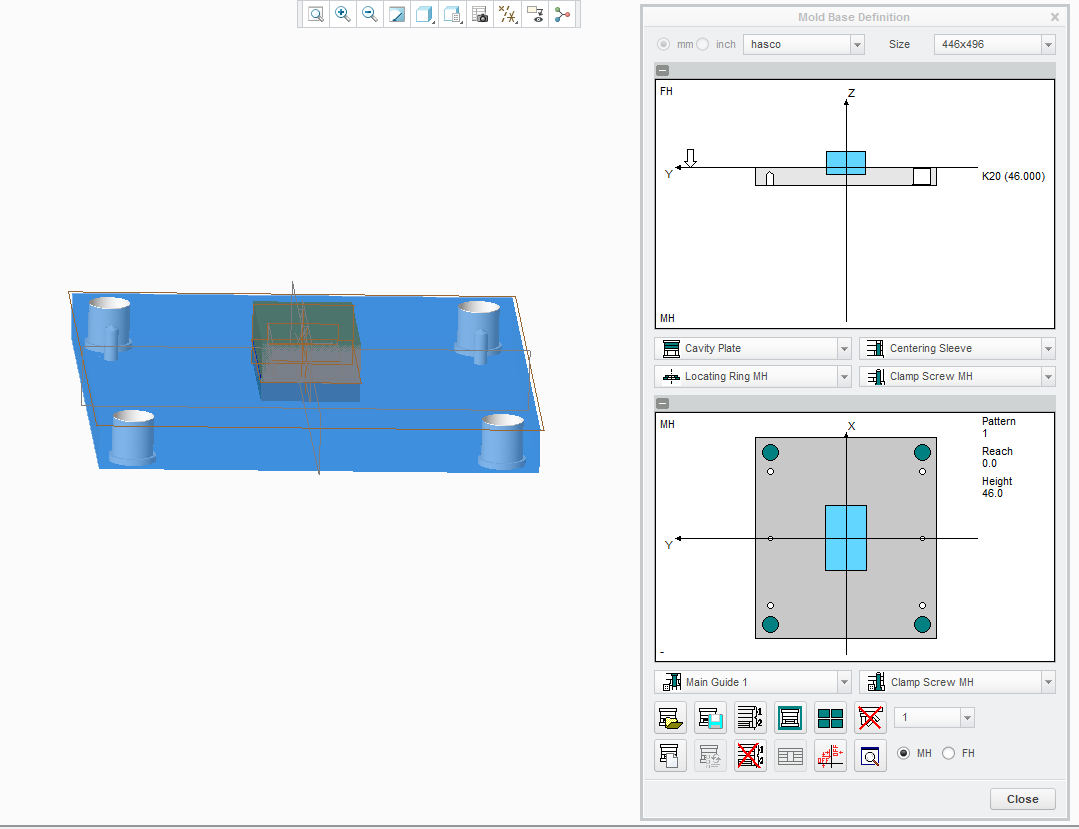
Task: Click the Zoom Out toolbar icon
Action: click(x=370, y=14)
